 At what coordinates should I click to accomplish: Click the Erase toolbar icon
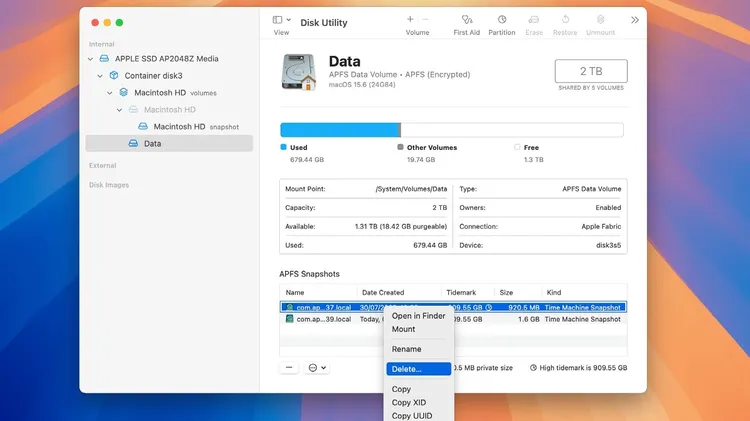point(534,20)
